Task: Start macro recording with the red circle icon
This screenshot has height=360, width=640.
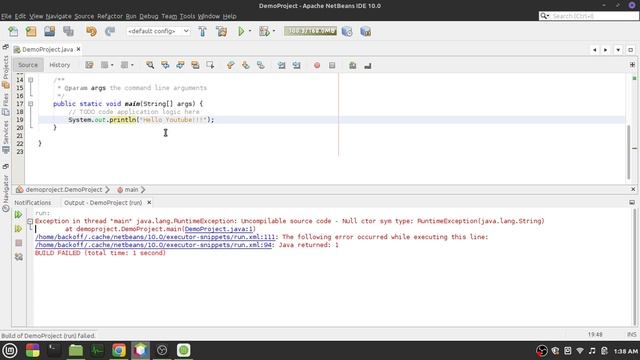Action: [x=317, y=65]
